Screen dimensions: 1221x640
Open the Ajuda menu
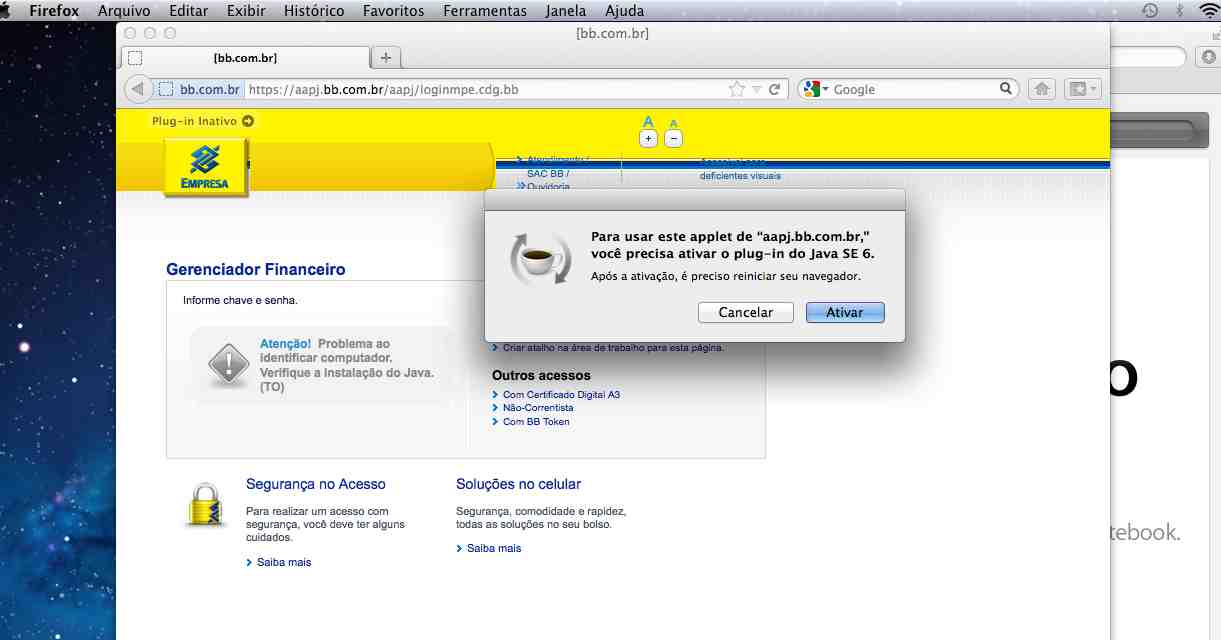click(625, 11)
